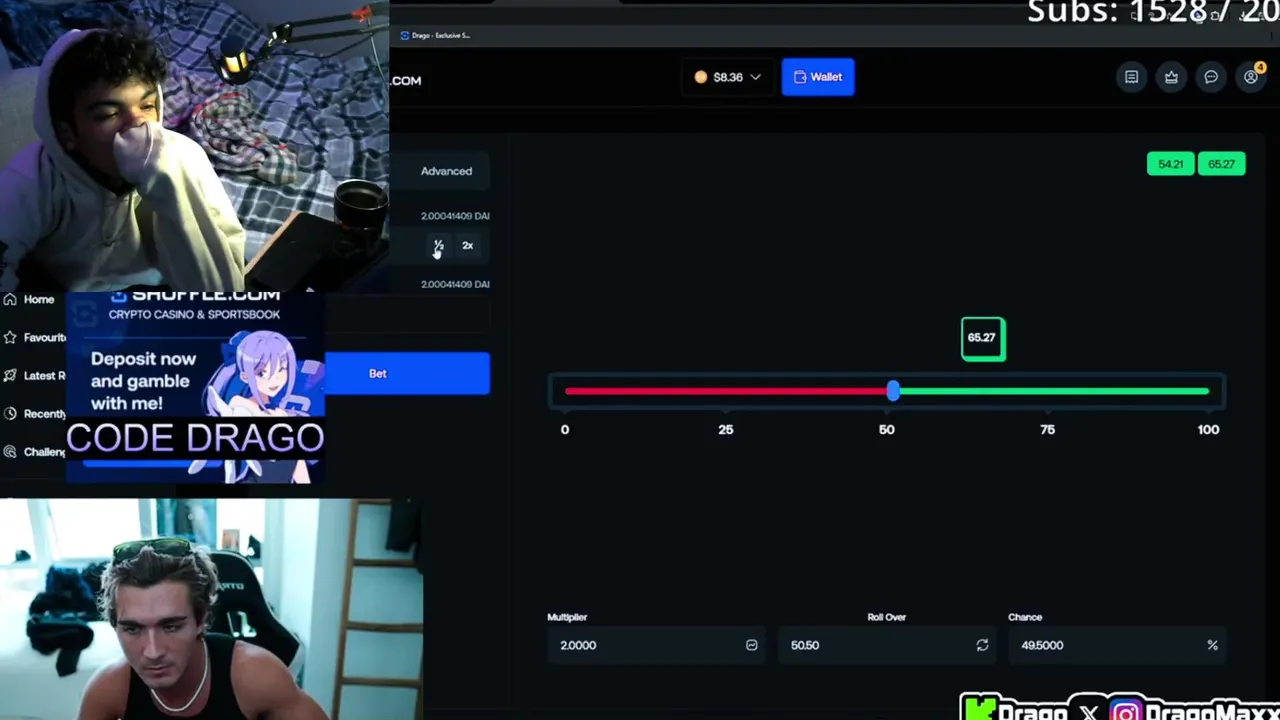1280x720 pixels.
Task: Click the Shuffle.com deposit promo banner
Action: click(195, 388)
